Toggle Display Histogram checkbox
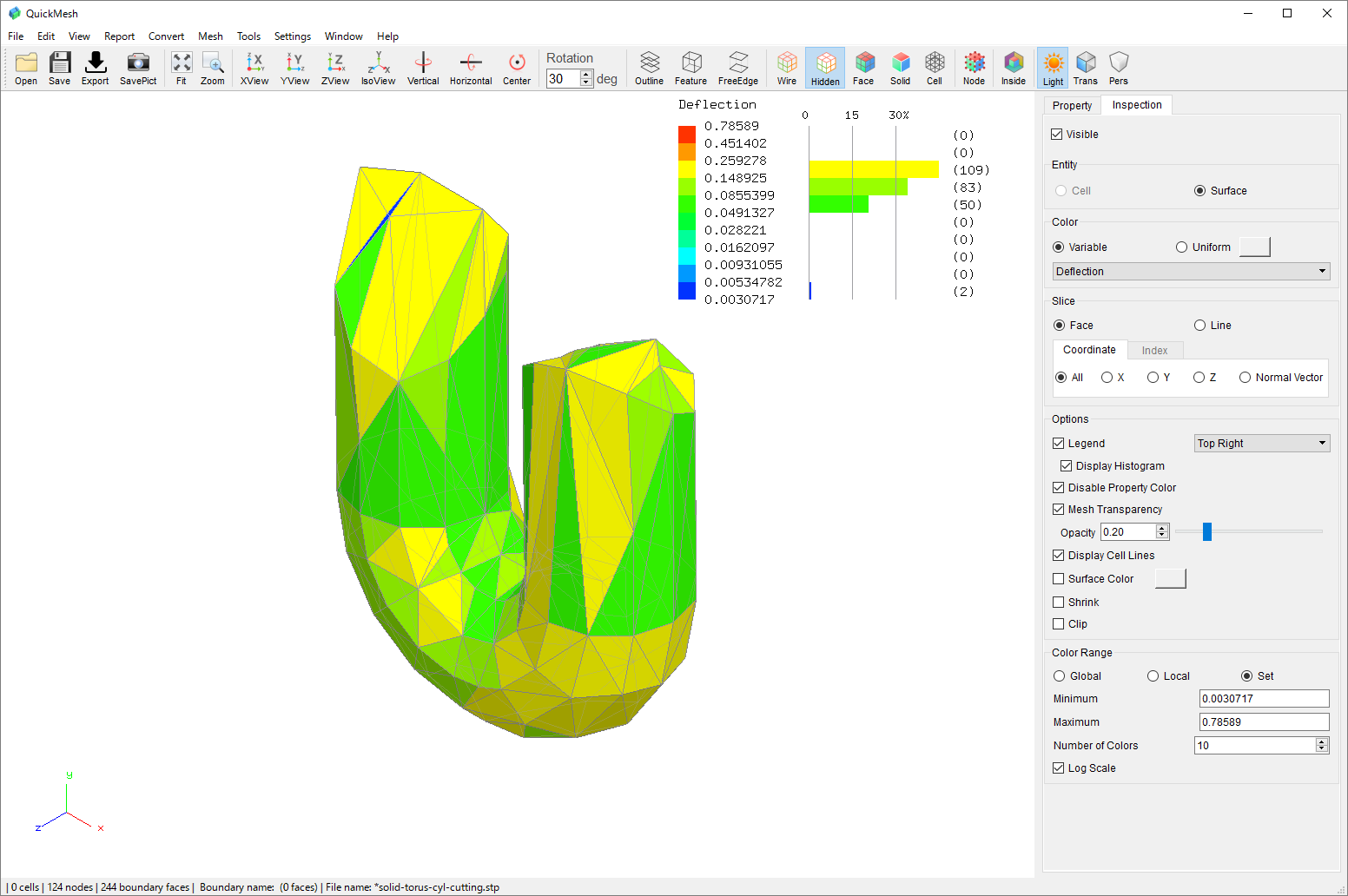Image resolution: width=1348 pixels, height=896 pixels. coord(1066,466)
